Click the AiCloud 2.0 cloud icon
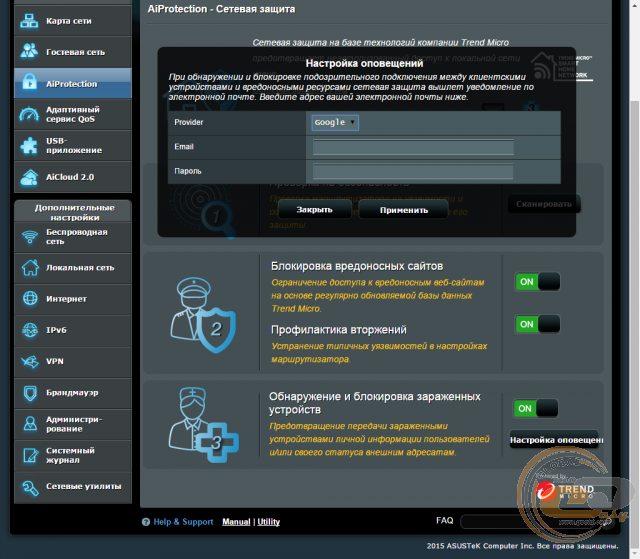Viewport: 640px width, 559px height. (29, 177)
